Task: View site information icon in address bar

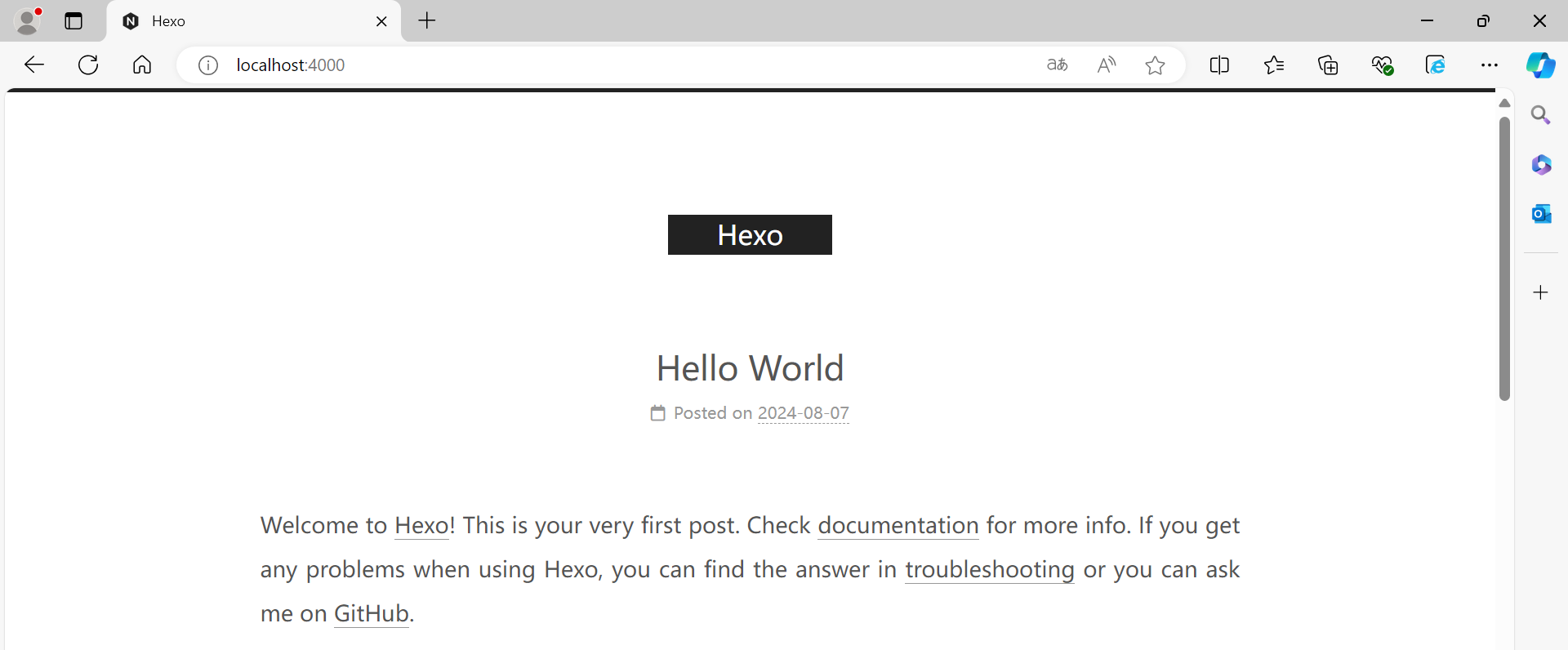Action: (x=208, y=65)
